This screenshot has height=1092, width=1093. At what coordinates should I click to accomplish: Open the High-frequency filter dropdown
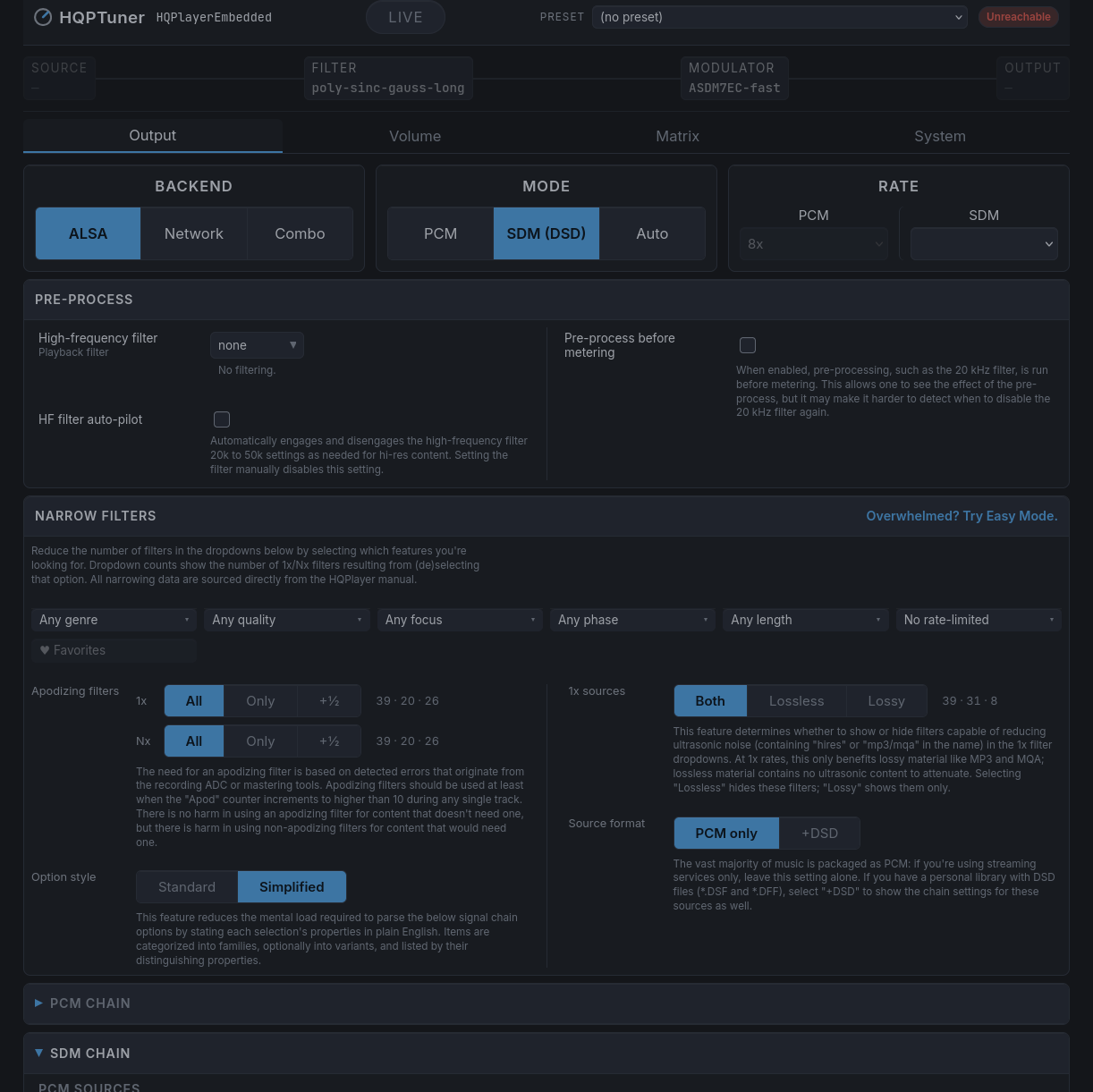(257, 345)
